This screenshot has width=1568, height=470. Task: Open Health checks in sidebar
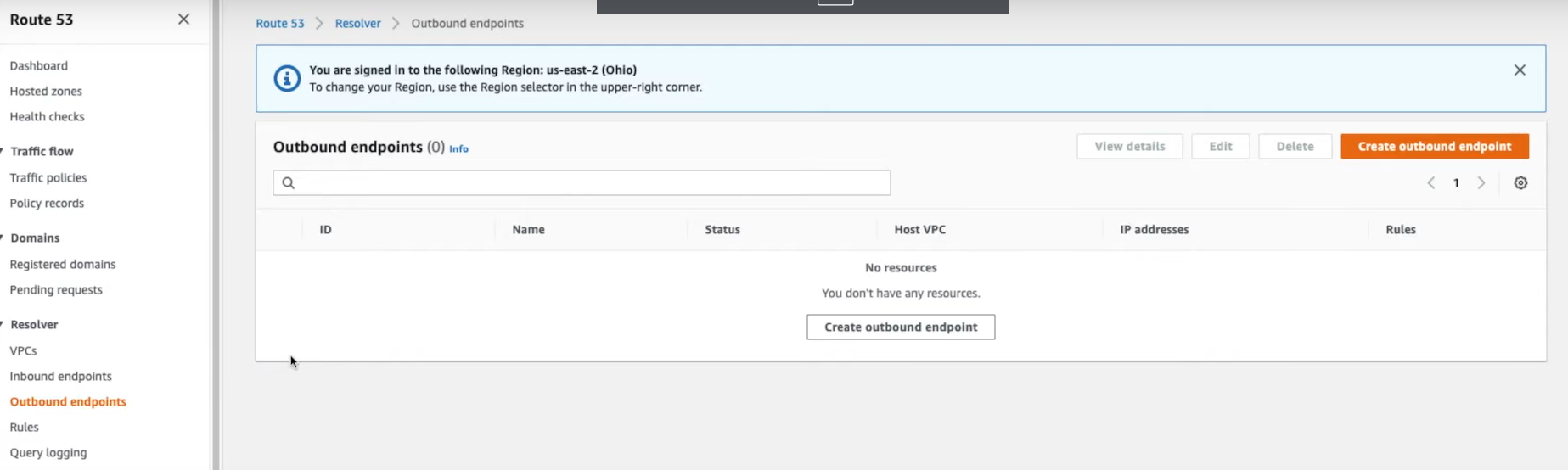pyautogui.click(x=47, y=116)
